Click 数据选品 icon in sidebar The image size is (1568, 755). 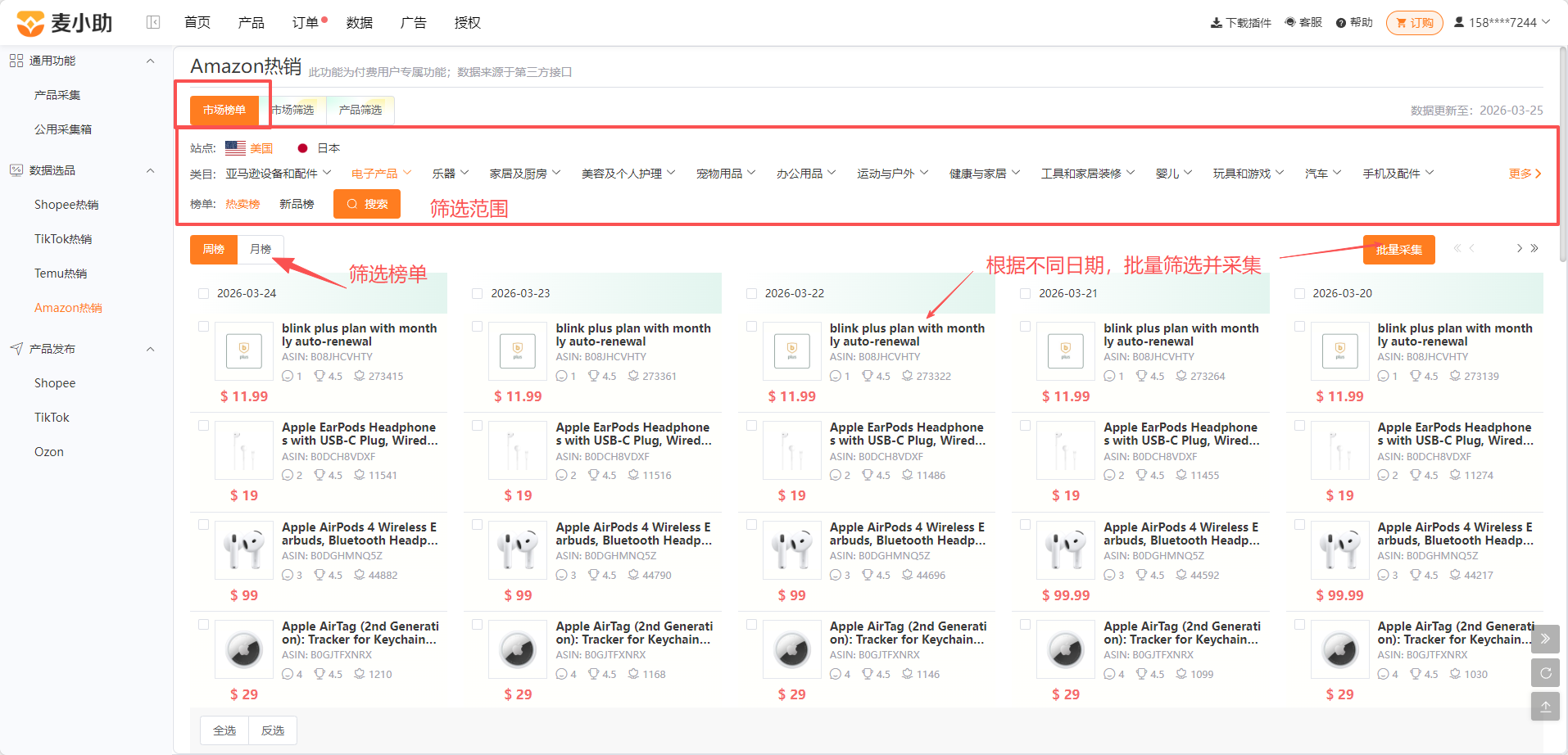click(16, 170)
